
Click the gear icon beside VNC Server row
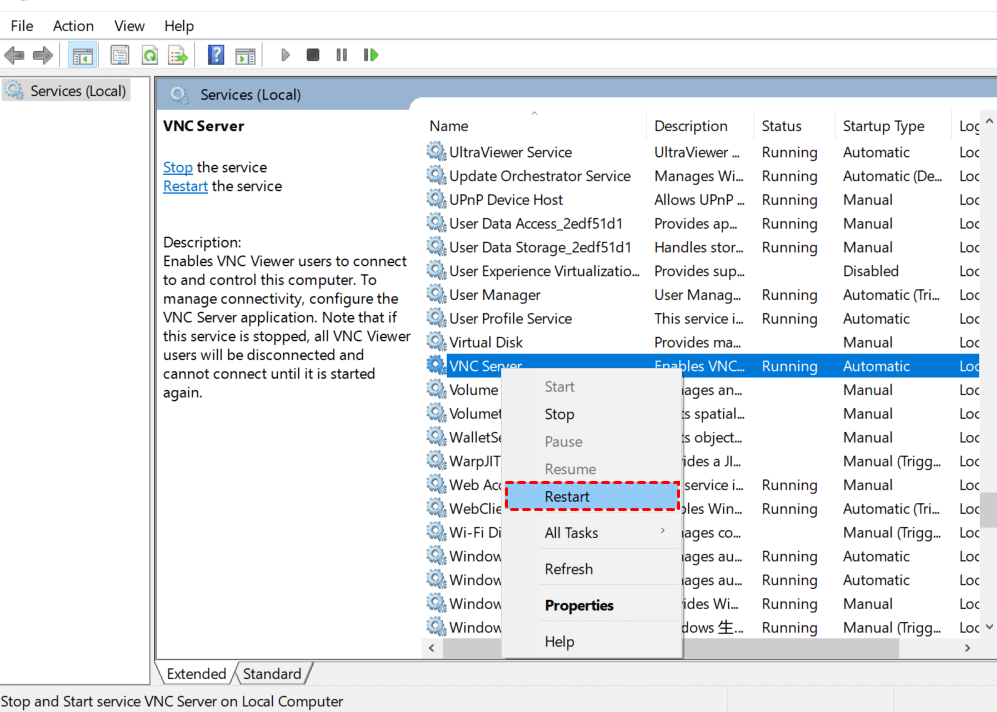(x=436, y=365)
